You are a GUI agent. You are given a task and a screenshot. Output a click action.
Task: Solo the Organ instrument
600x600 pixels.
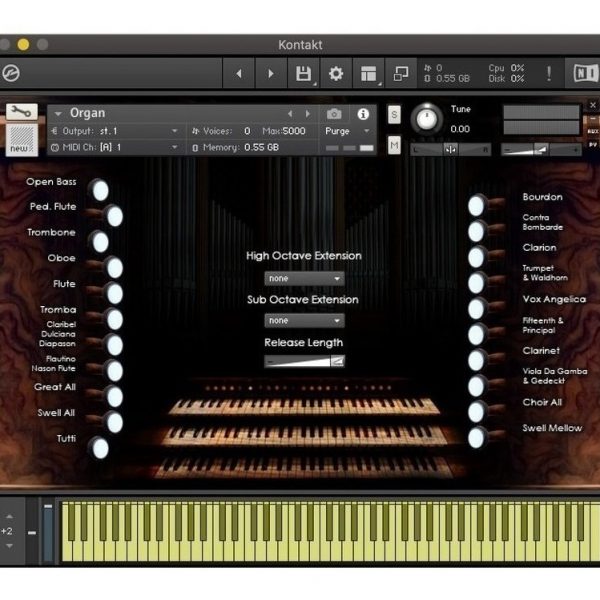coord(394,114)
